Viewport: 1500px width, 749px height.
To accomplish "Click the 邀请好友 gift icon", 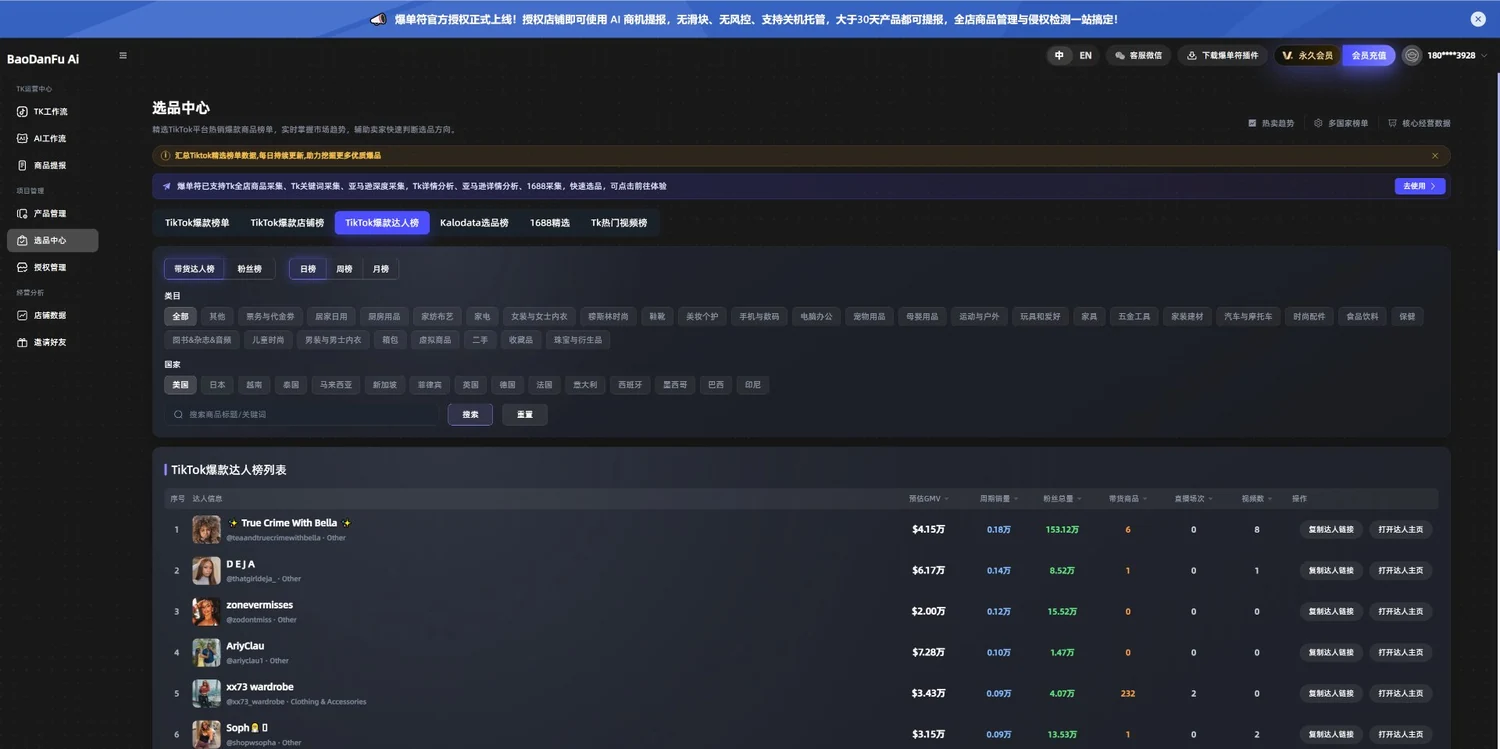I will tap(23, 343).
